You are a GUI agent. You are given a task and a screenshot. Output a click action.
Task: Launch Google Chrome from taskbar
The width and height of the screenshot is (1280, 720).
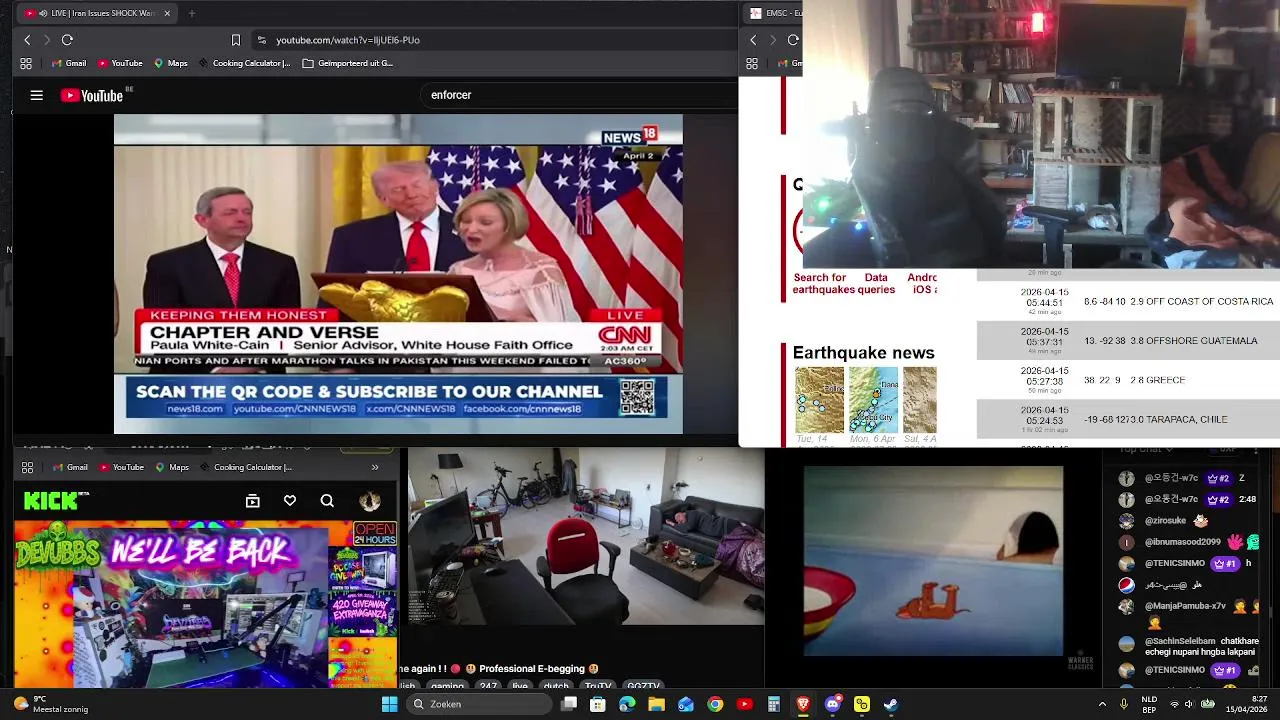pyautogui.click(x=715, y=704)
